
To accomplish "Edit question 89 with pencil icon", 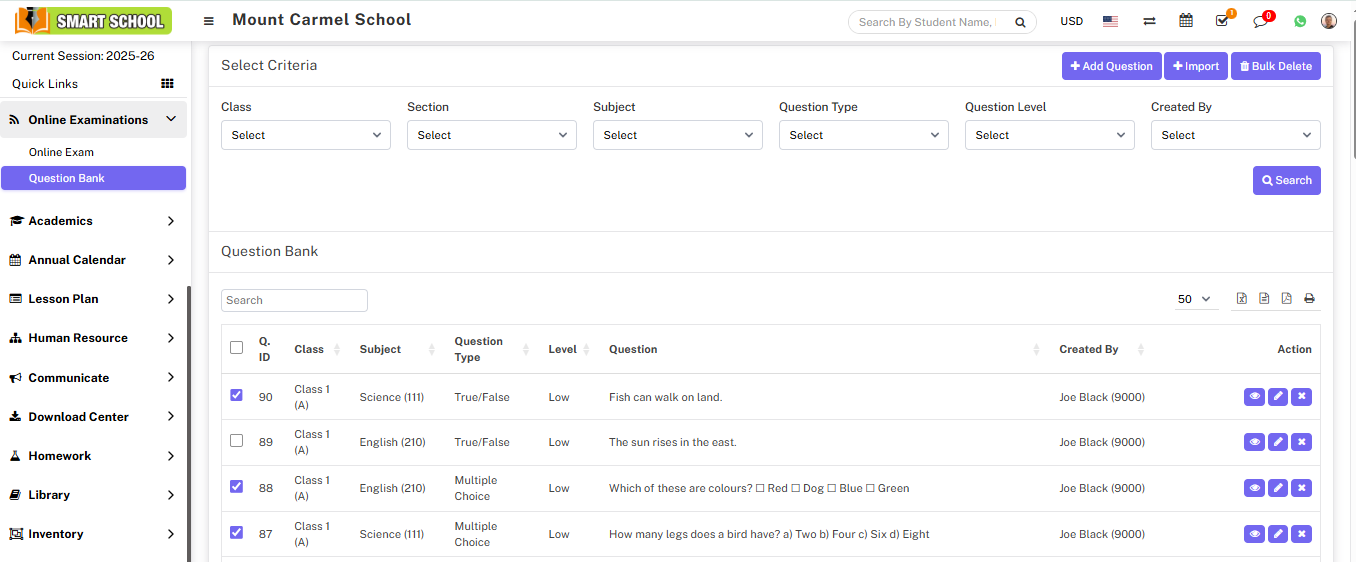I will point(1278,442).
